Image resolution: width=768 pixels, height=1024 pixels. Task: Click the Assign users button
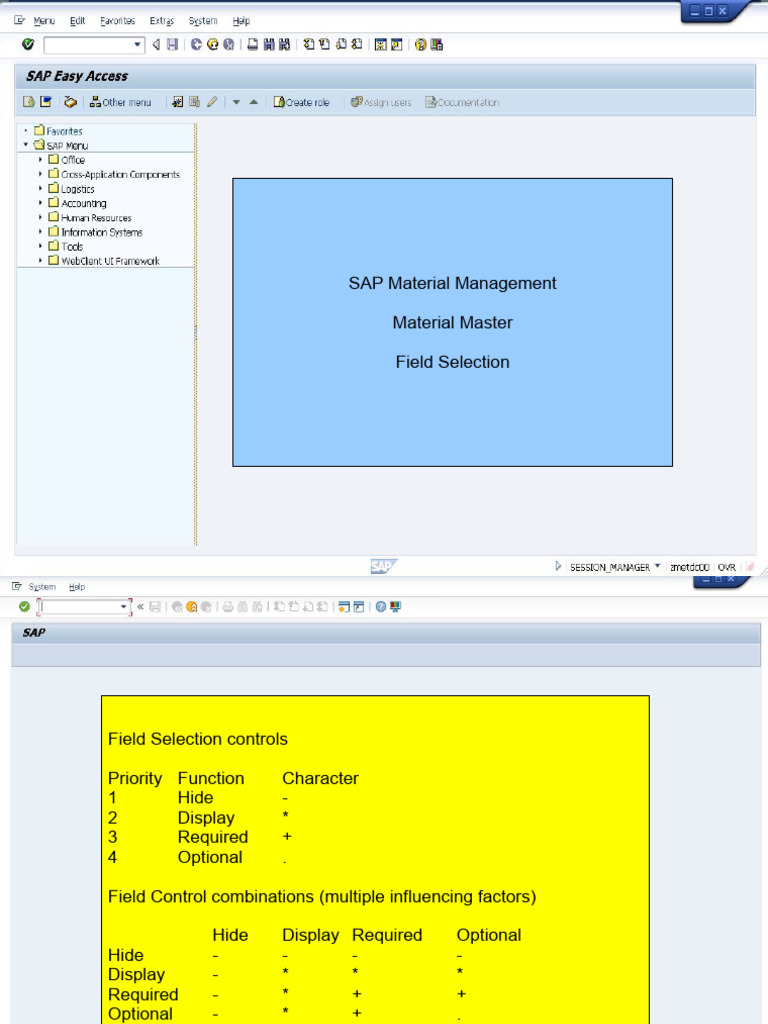pyautogui.click(x=381, y=102)
